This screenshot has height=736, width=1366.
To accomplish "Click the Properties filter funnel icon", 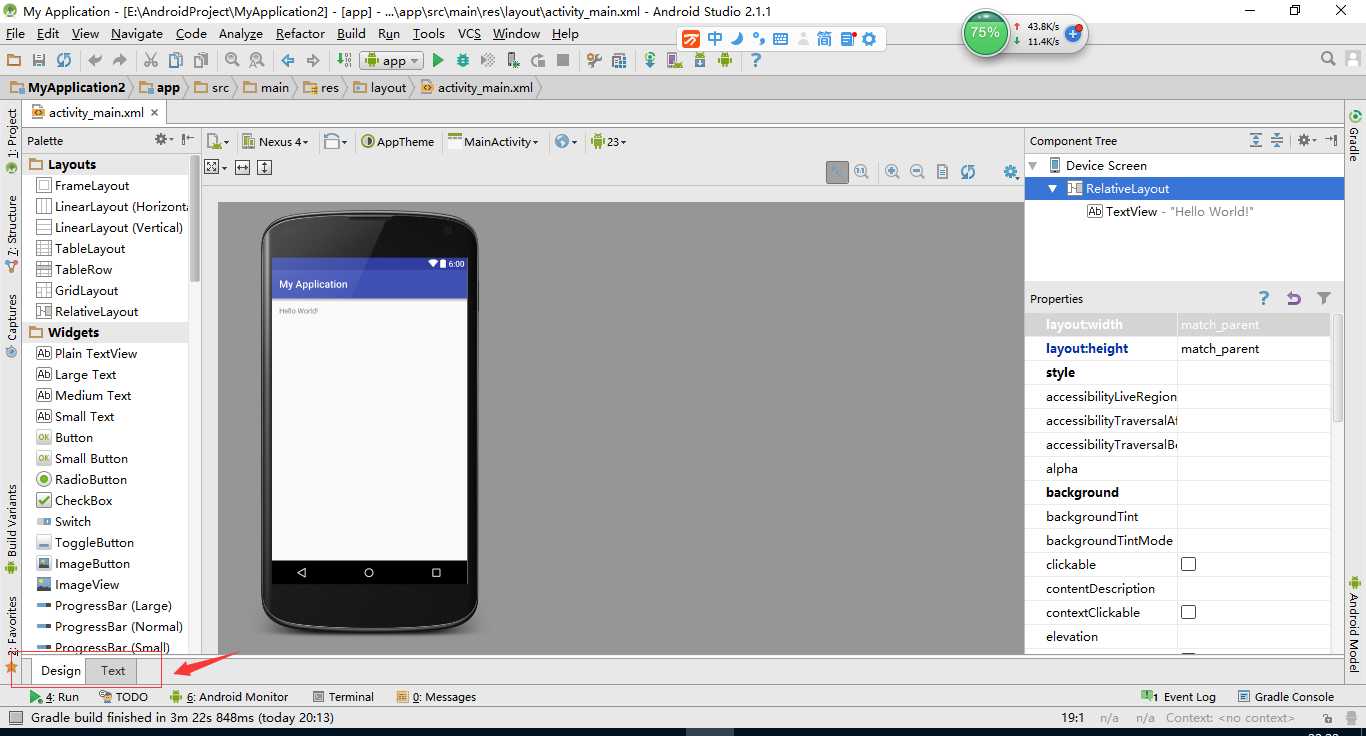I will point(1324,298).
